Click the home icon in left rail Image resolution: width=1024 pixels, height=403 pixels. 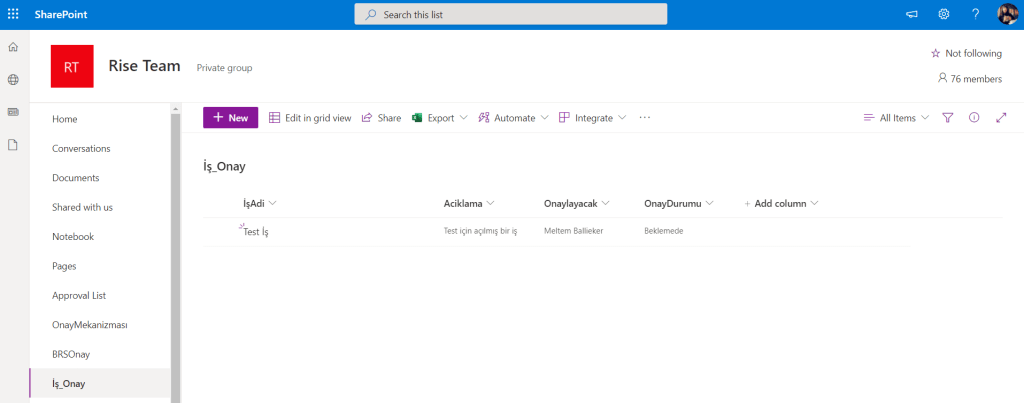[x=13, y=47]
